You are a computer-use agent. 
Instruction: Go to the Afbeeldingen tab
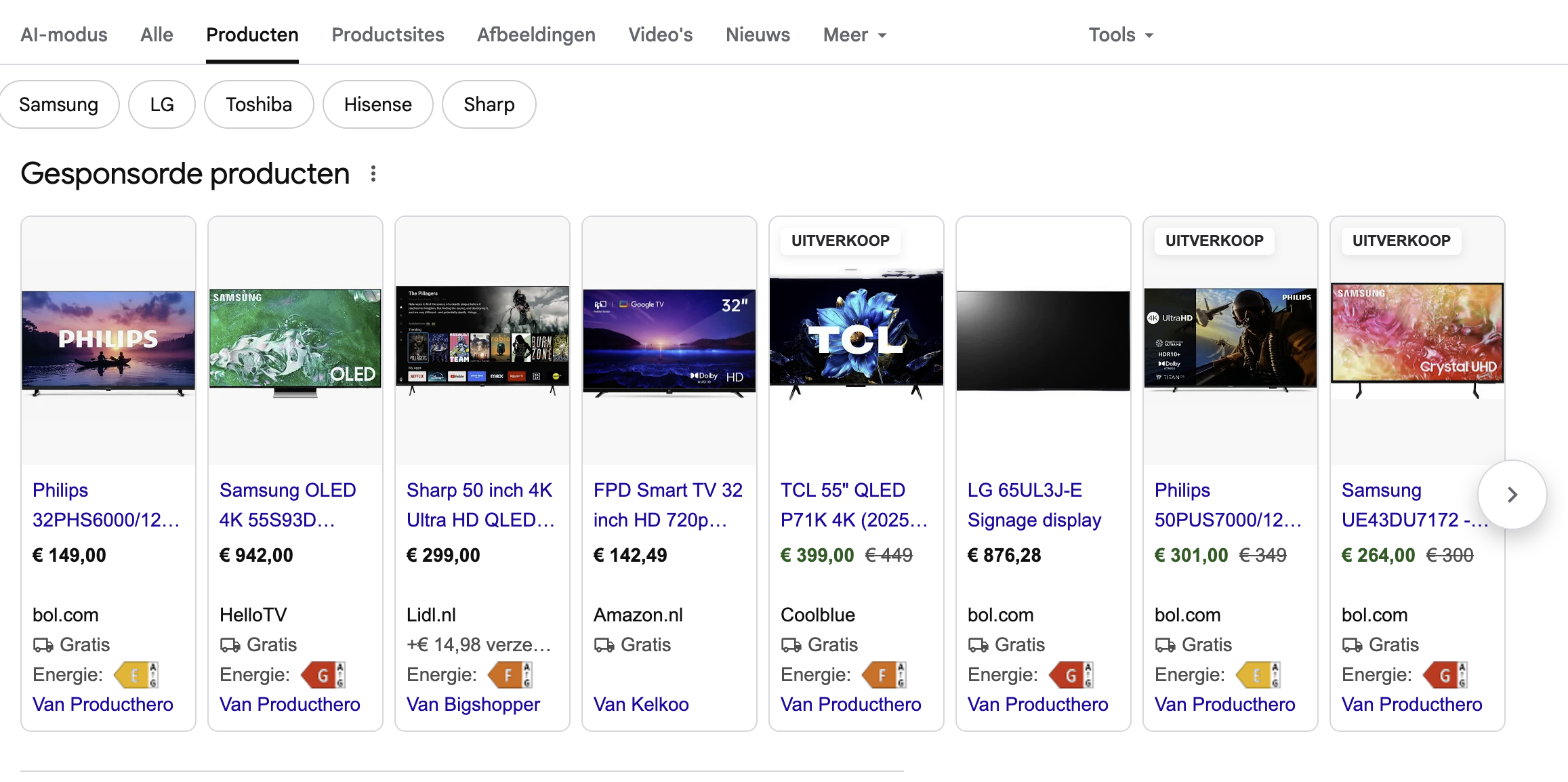tap(536, 35)
